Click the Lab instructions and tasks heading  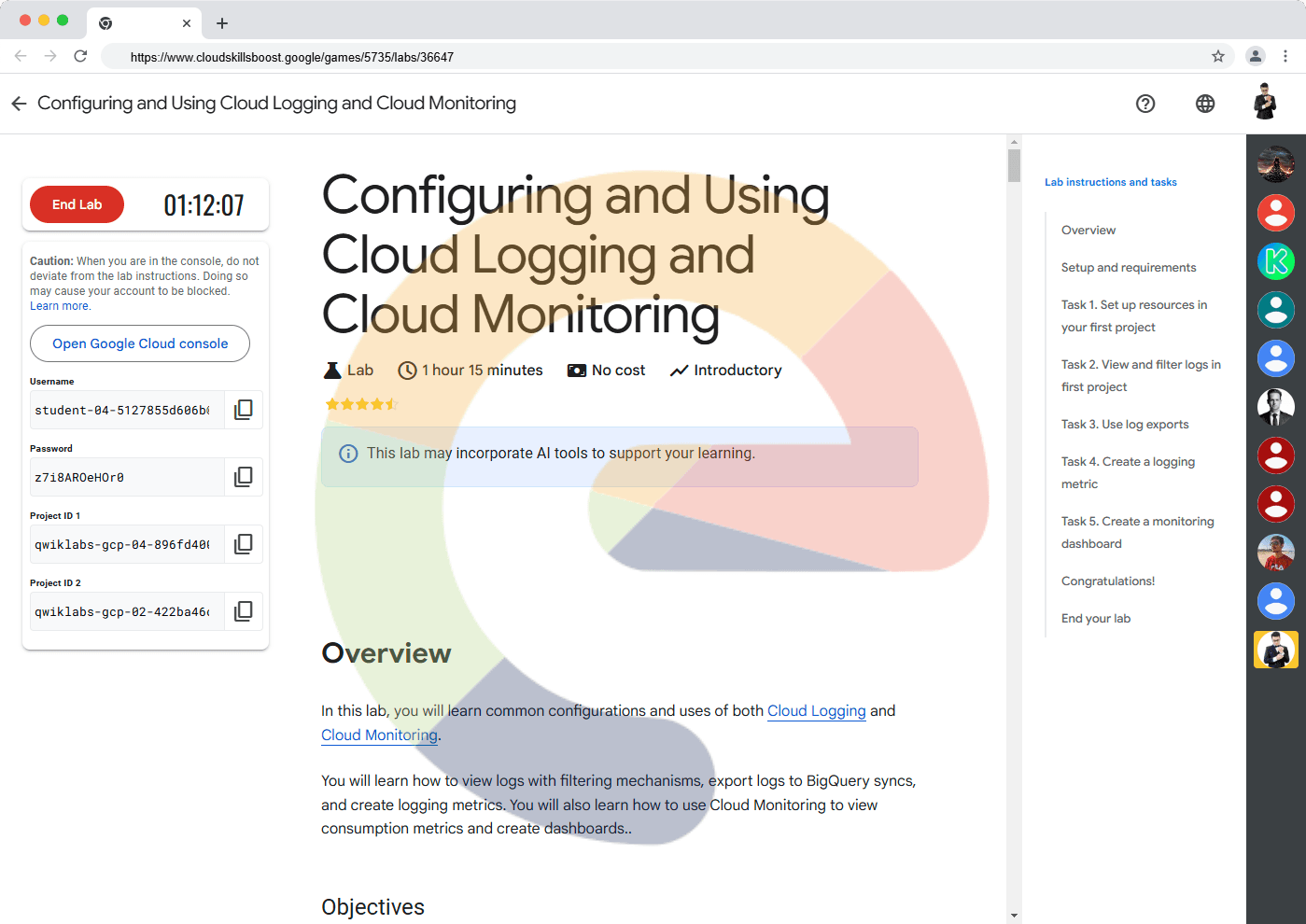[x=1111, y=183]
